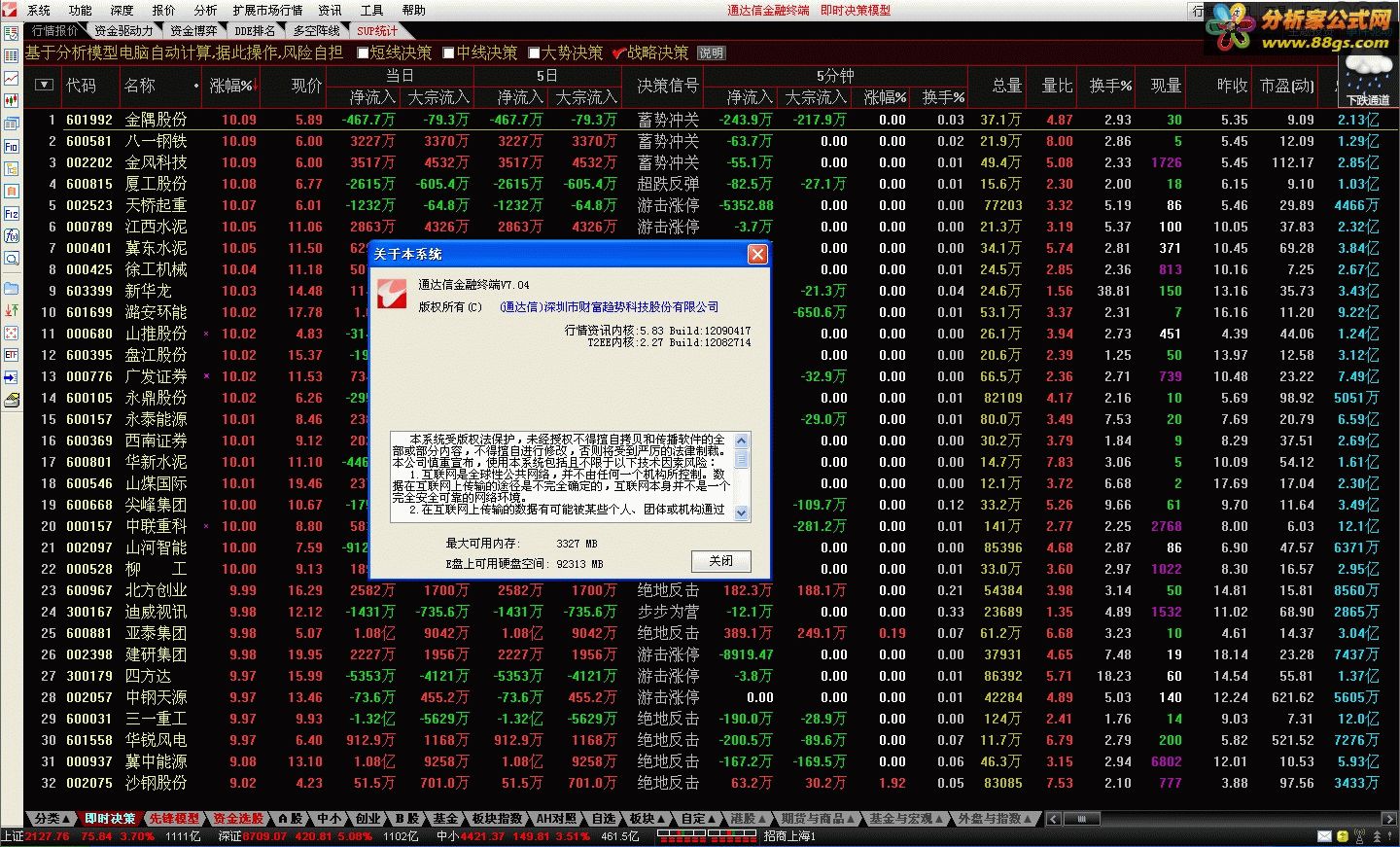Select stock row 002075 沙钢股份
Viewport: 1400px width, 847px height.
click(x=710, y=783)
